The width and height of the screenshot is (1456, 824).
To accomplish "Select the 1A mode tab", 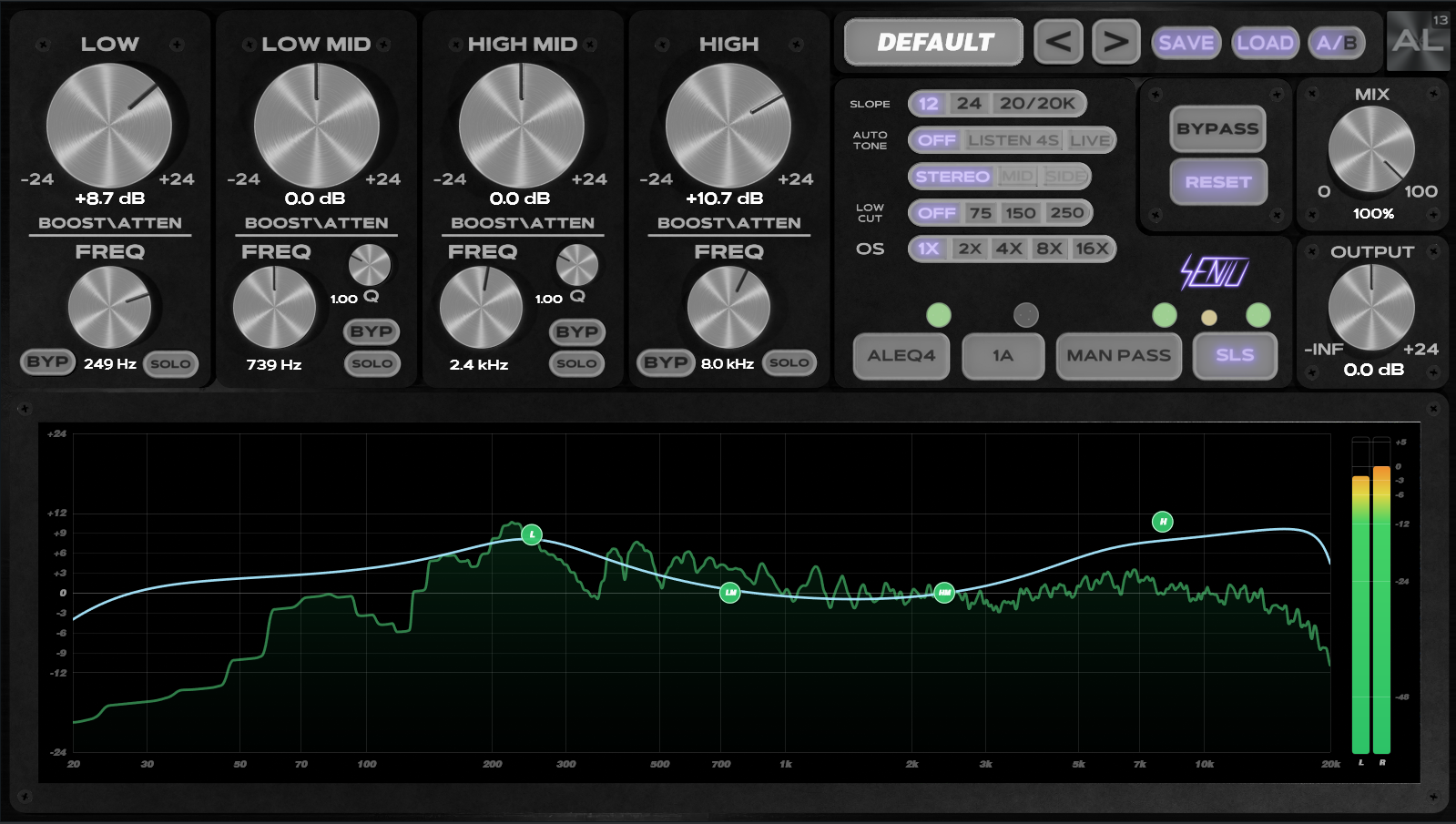I will tap(1003, 356).
